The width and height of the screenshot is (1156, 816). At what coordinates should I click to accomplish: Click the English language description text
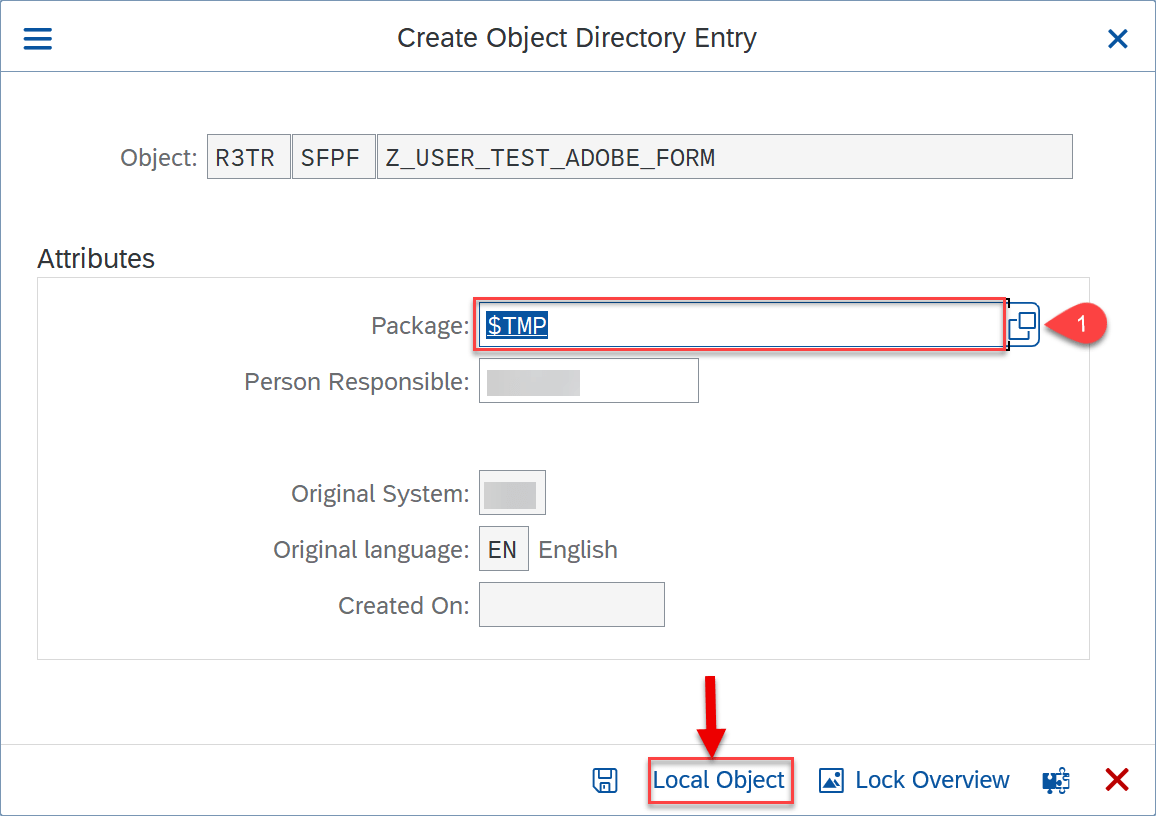[x=578, y=550]
